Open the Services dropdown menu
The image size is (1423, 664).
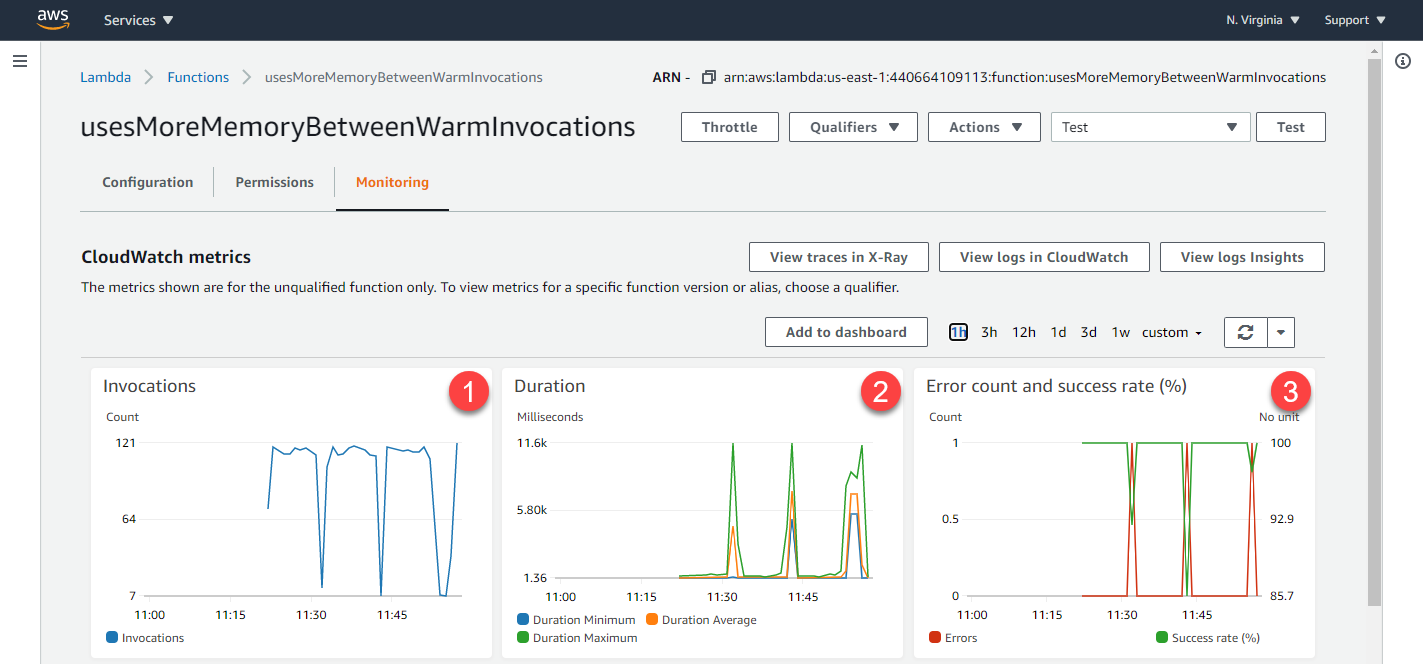coord(138,20)
